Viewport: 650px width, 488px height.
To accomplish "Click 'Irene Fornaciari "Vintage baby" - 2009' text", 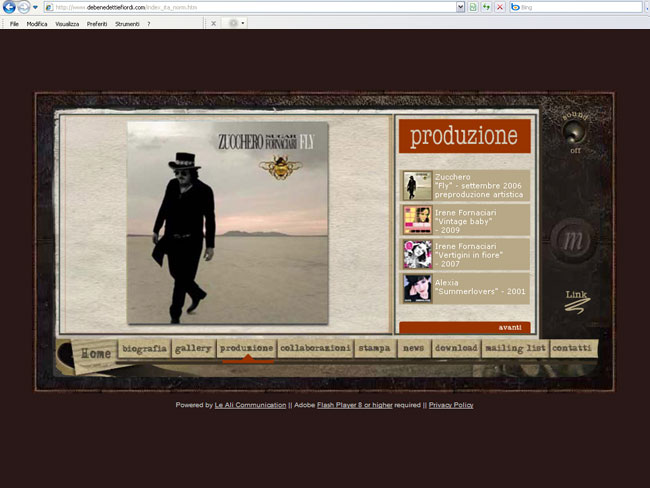I will click(x=465, y=221).
